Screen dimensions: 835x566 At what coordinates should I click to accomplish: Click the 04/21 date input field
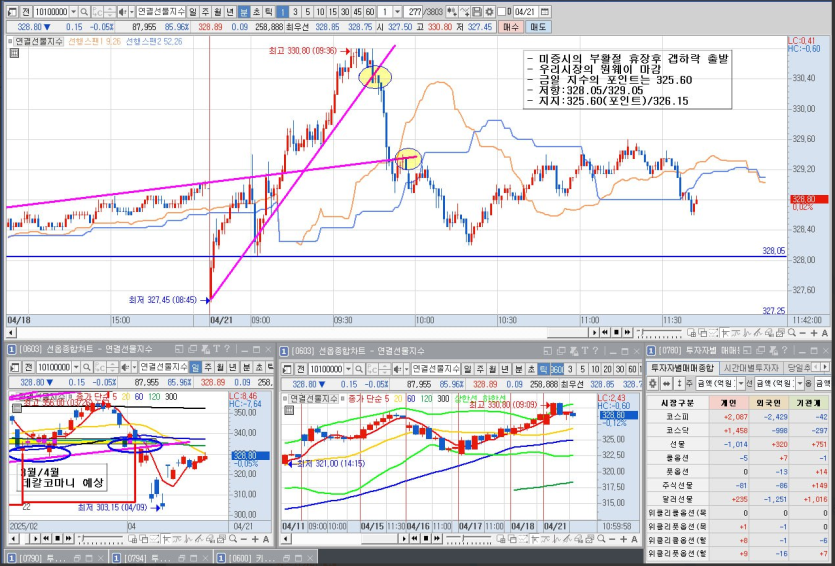[x=526, y=12]
